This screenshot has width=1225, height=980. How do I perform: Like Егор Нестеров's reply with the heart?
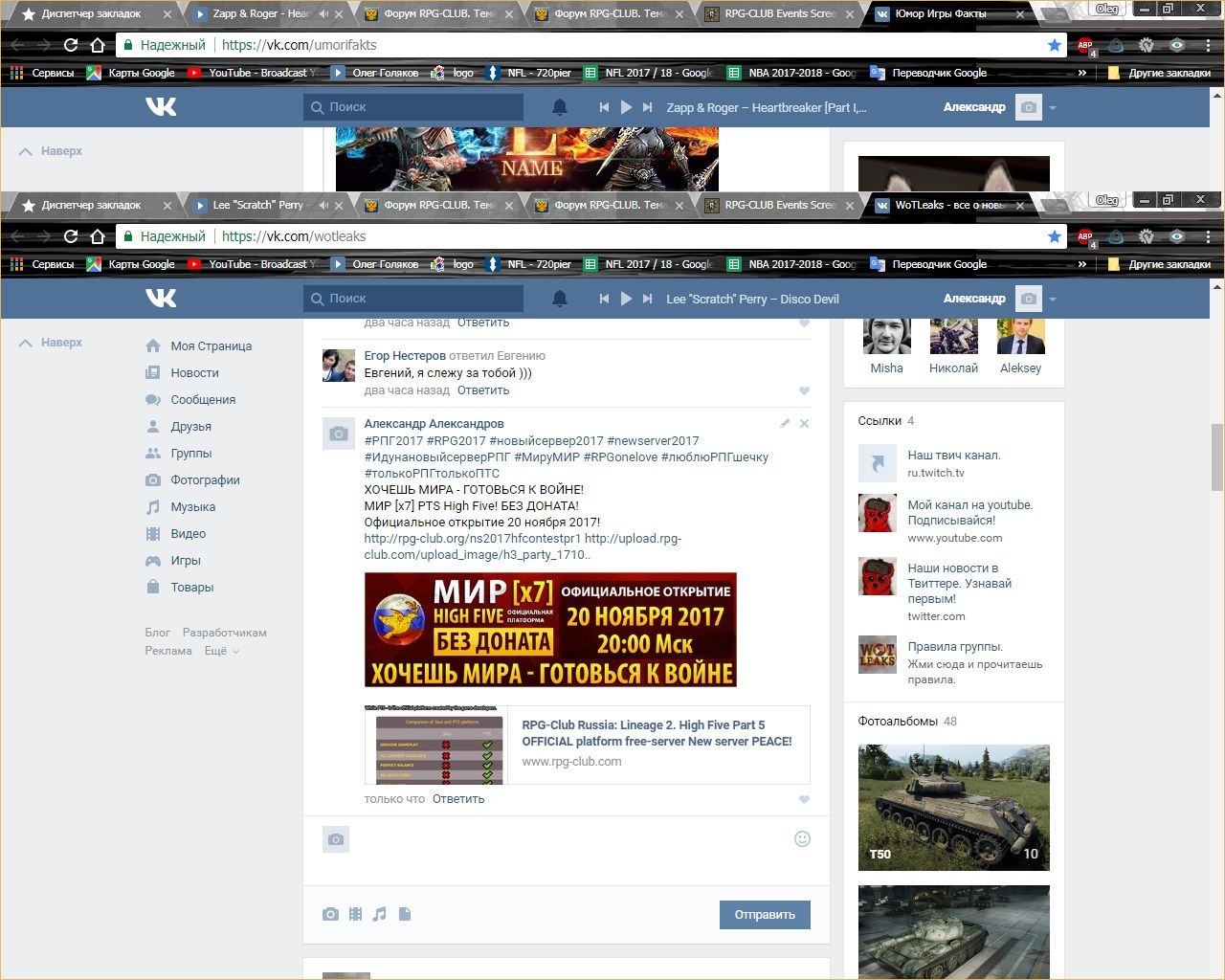(x=804, y=390)
